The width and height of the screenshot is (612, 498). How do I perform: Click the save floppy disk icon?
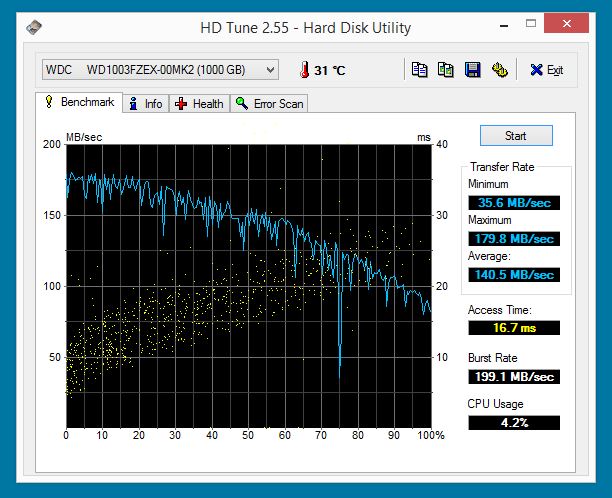(472, 69)
